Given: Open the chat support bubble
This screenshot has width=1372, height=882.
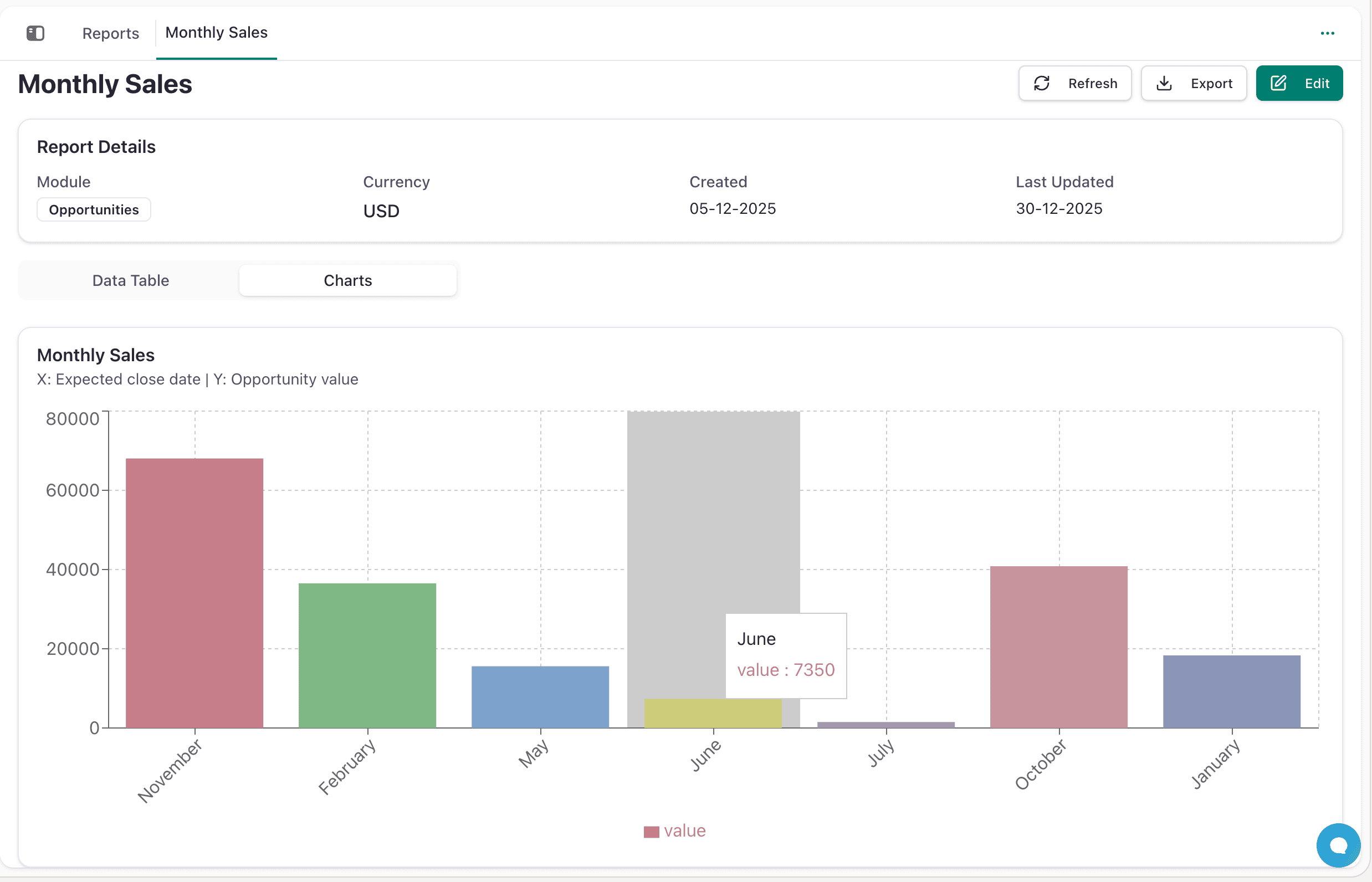Looking at the screenshot, I should click(x=1338, y=845).
